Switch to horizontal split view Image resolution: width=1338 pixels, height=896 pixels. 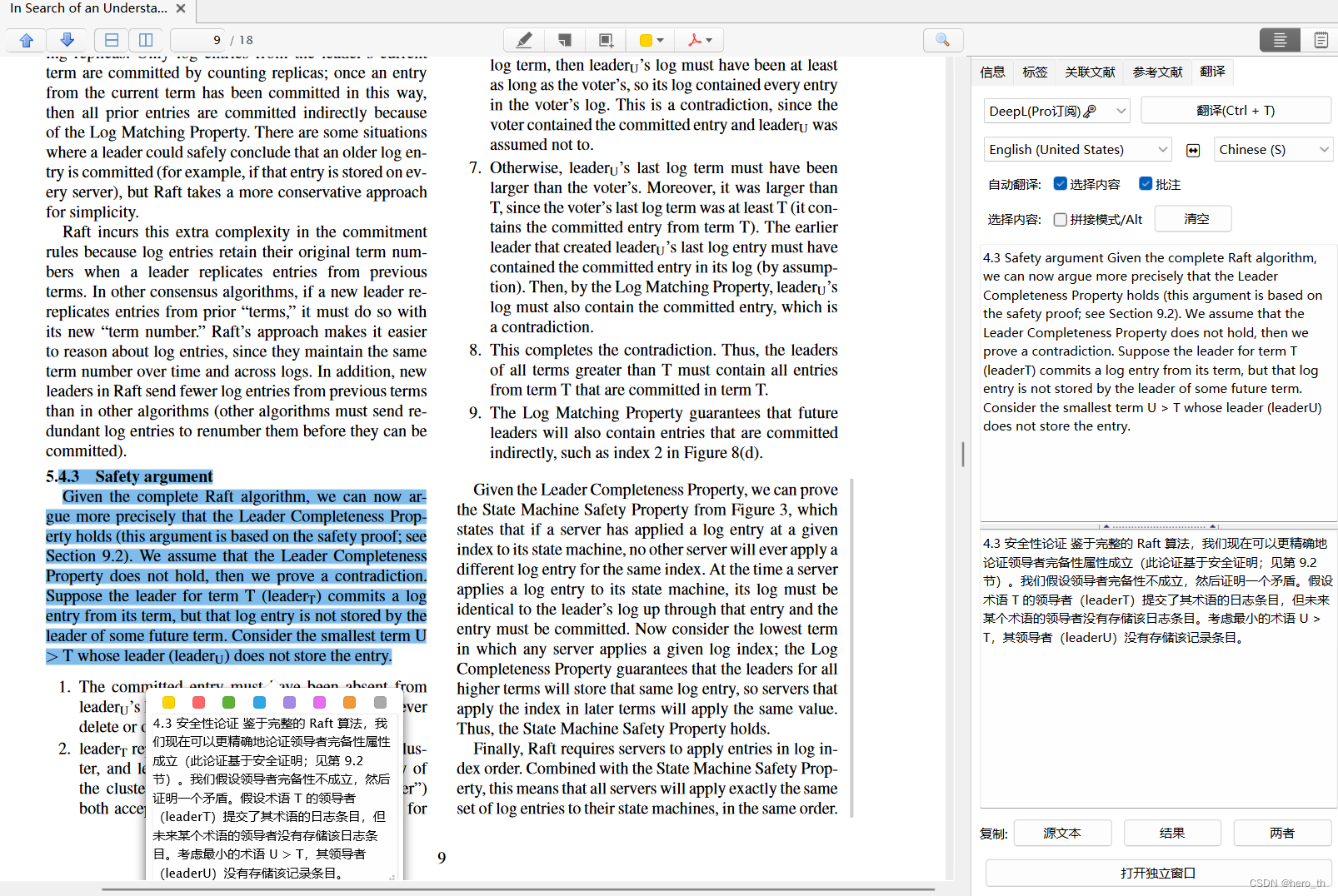pos(111,40)
